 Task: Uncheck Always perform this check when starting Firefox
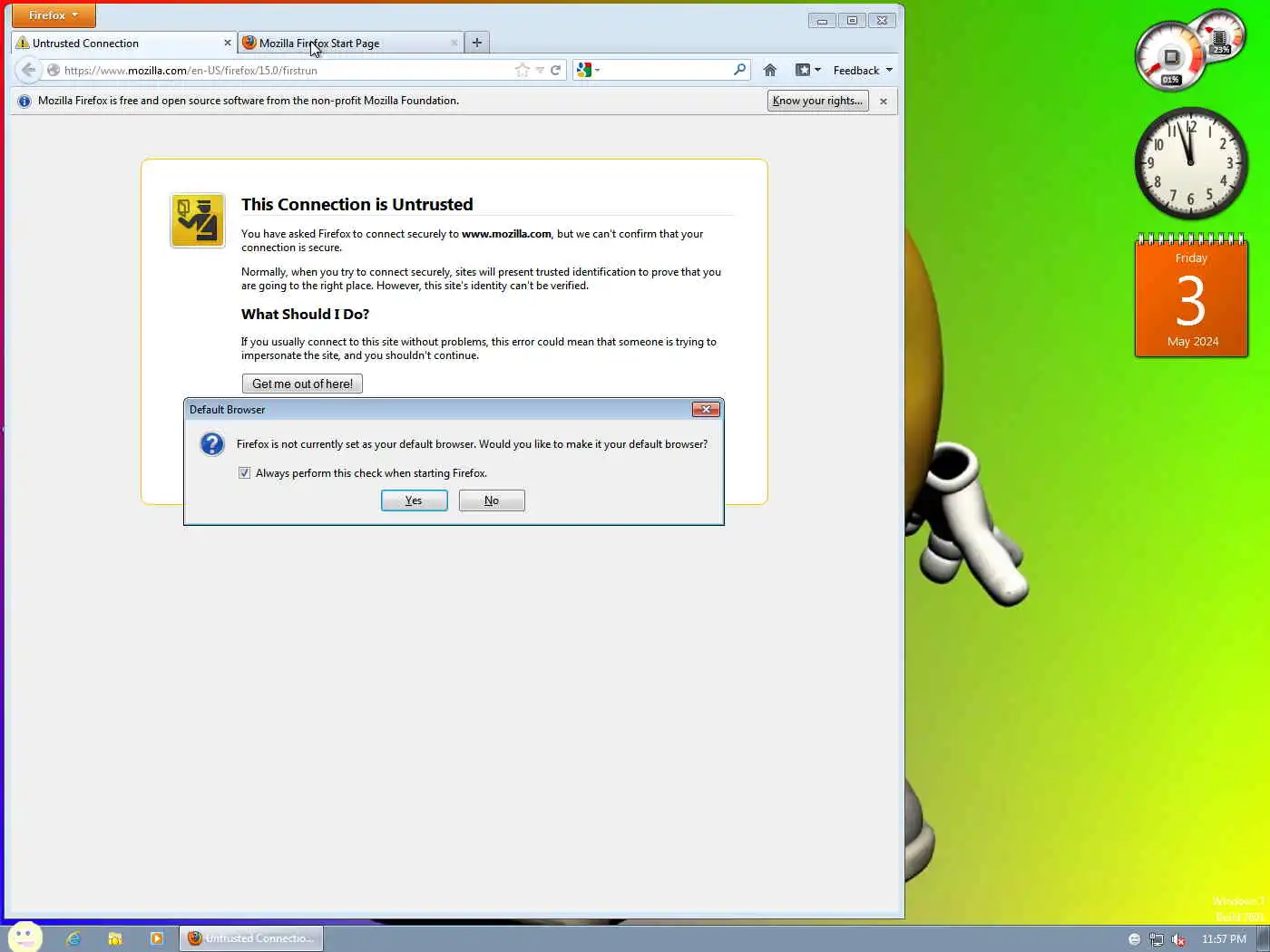pos(244,473)
